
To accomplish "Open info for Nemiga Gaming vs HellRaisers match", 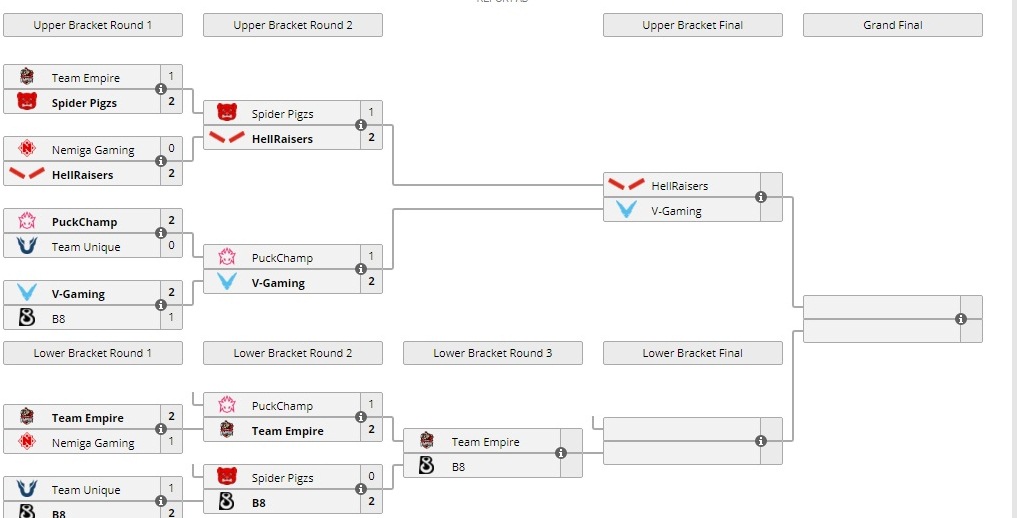I will click(x=161, y=161).
